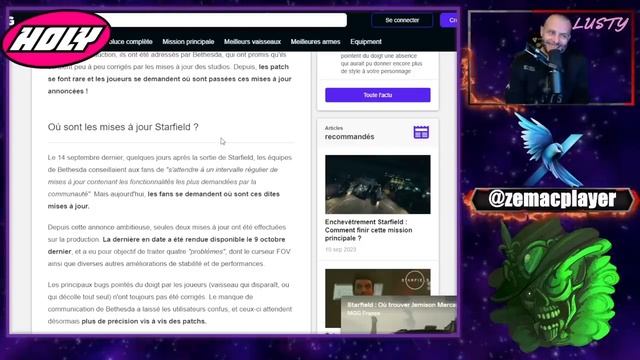The image size is (640, 360).
Task: Click the 'recommandés' section title
Action: pos(349,137)
